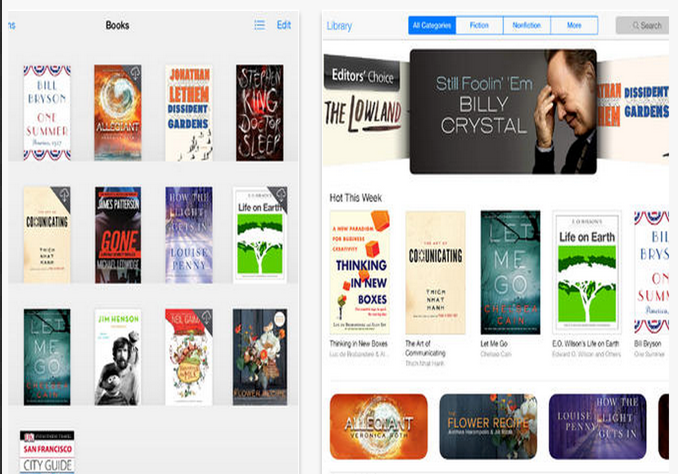Click 'The Art of Communicating' title text
678x474 pixels.
click(x=425, y=348)
